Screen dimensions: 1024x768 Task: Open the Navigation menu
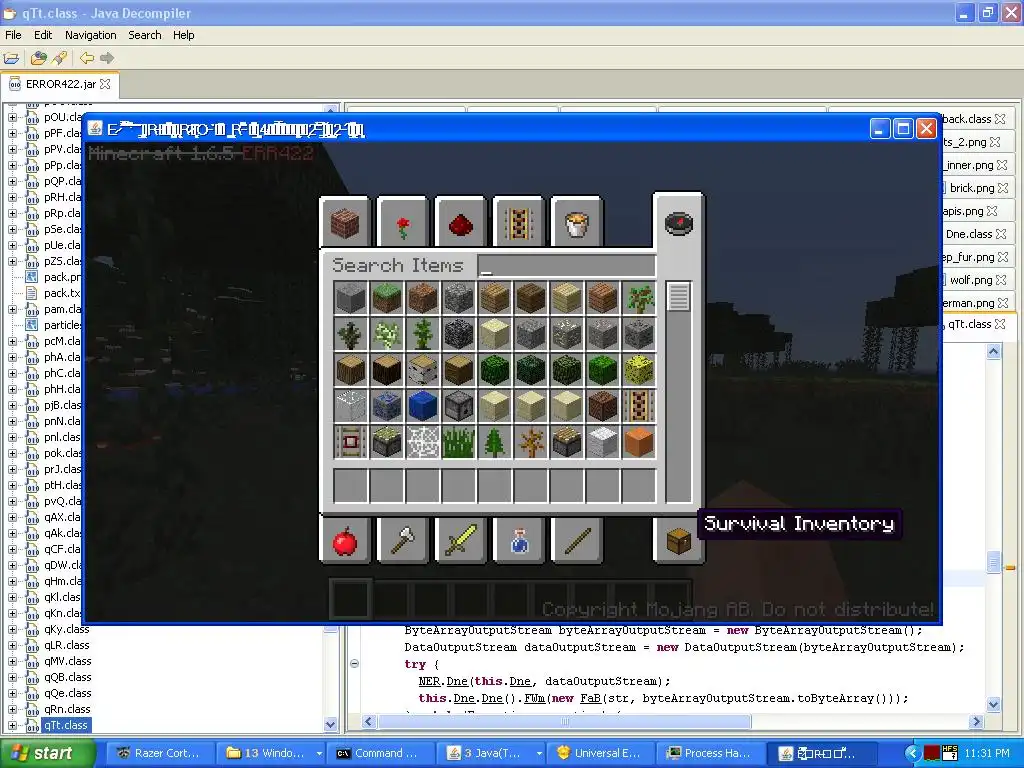(91, 35)
